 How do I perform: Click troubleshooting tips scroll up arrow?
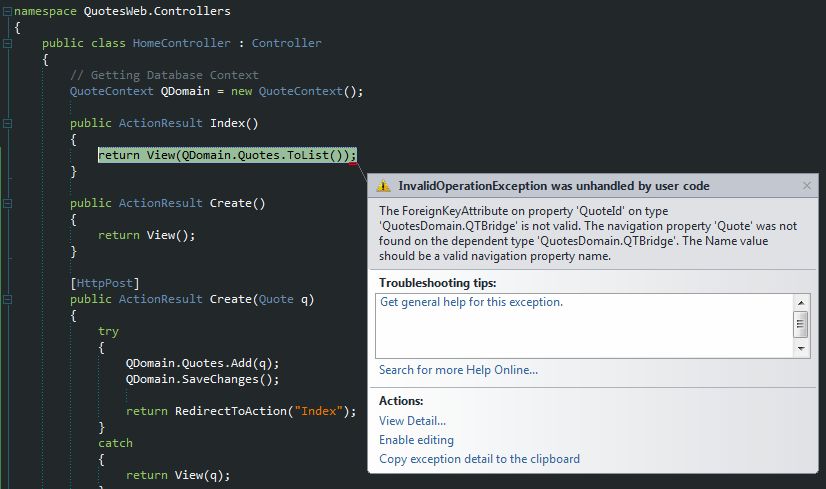[x=801, y=303]
